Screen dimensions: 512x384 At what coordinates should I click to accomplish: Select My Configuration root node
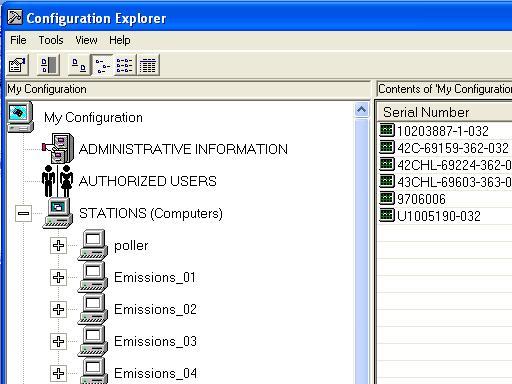[93, 117]
